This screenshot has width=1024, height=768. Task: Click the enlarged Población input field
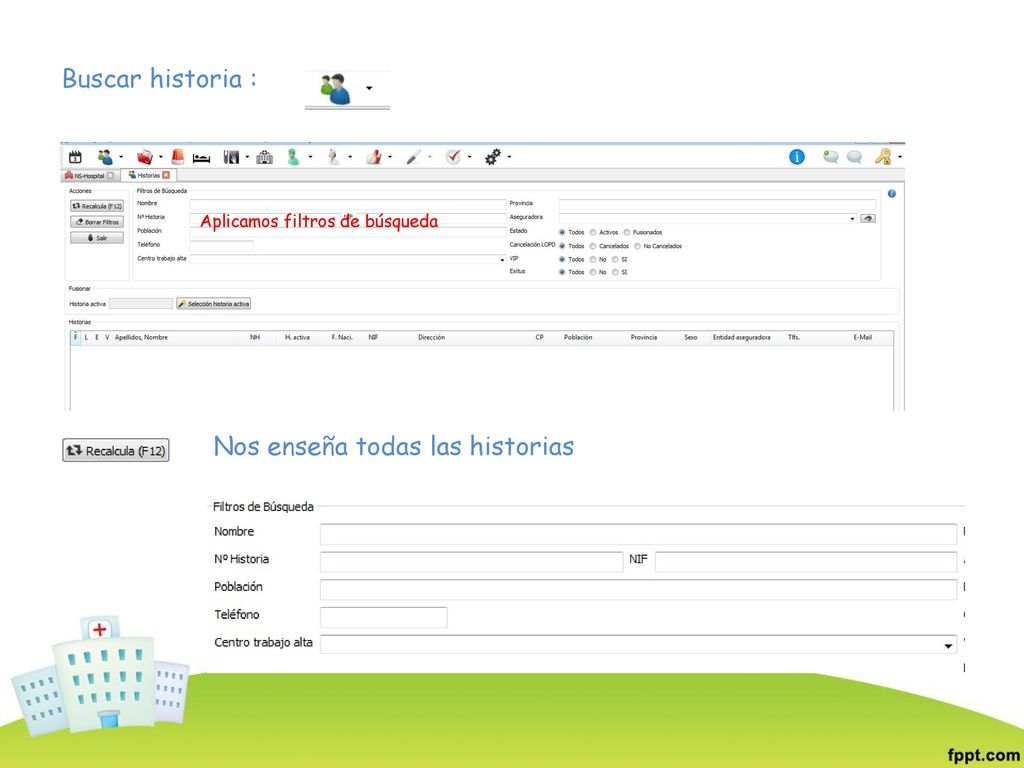[638, 590]
